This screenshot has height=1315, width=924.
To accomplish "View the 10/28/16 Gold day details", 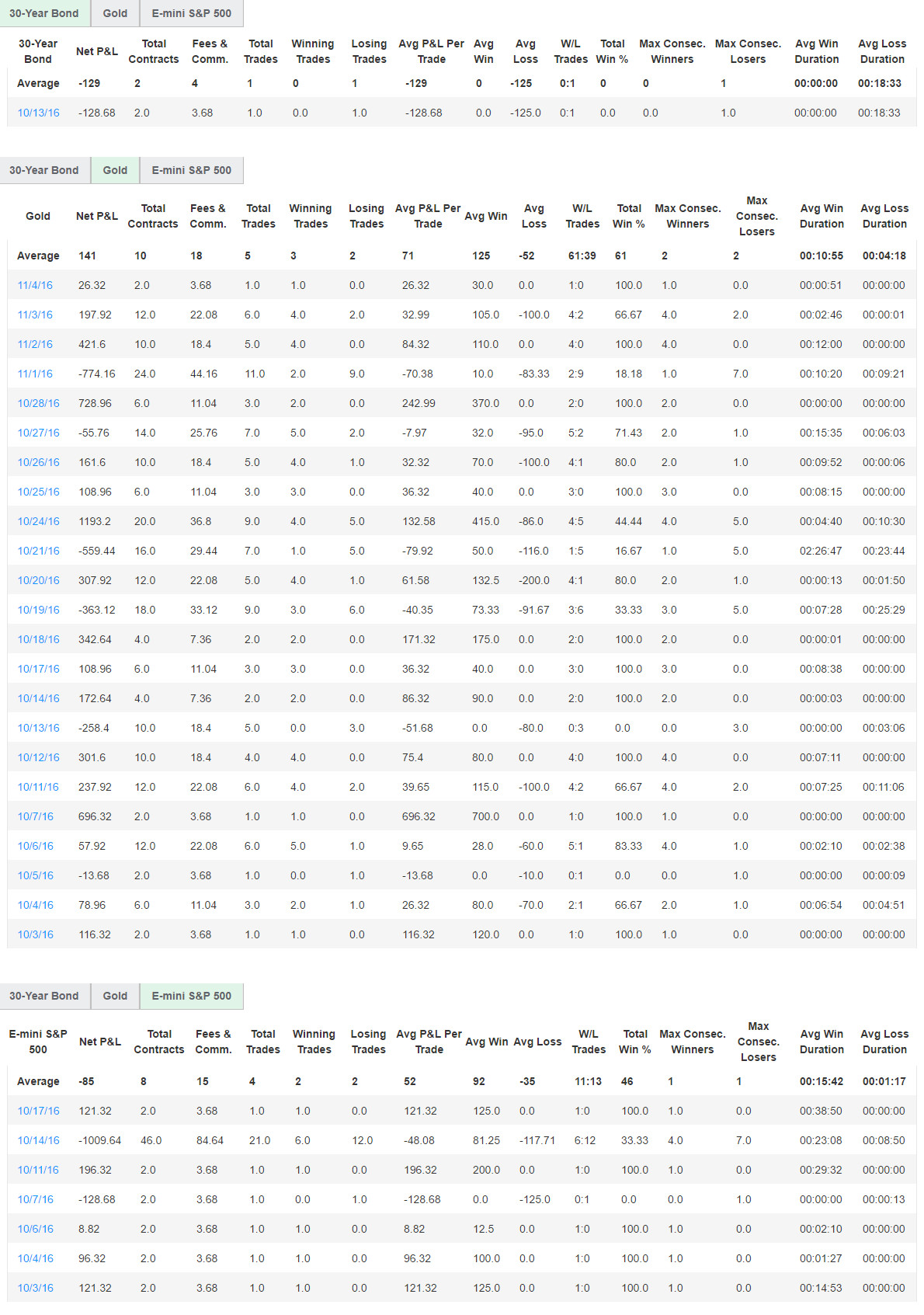I will pos(38,403).
